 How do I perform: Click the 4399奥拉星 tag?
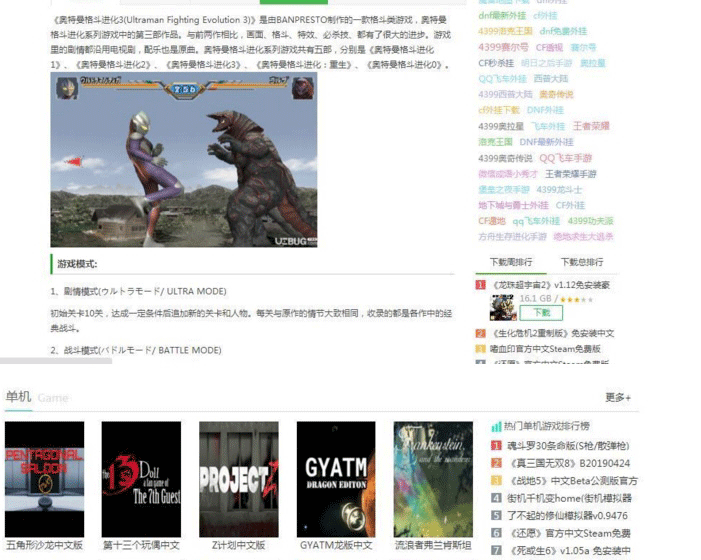coord(501,126)
